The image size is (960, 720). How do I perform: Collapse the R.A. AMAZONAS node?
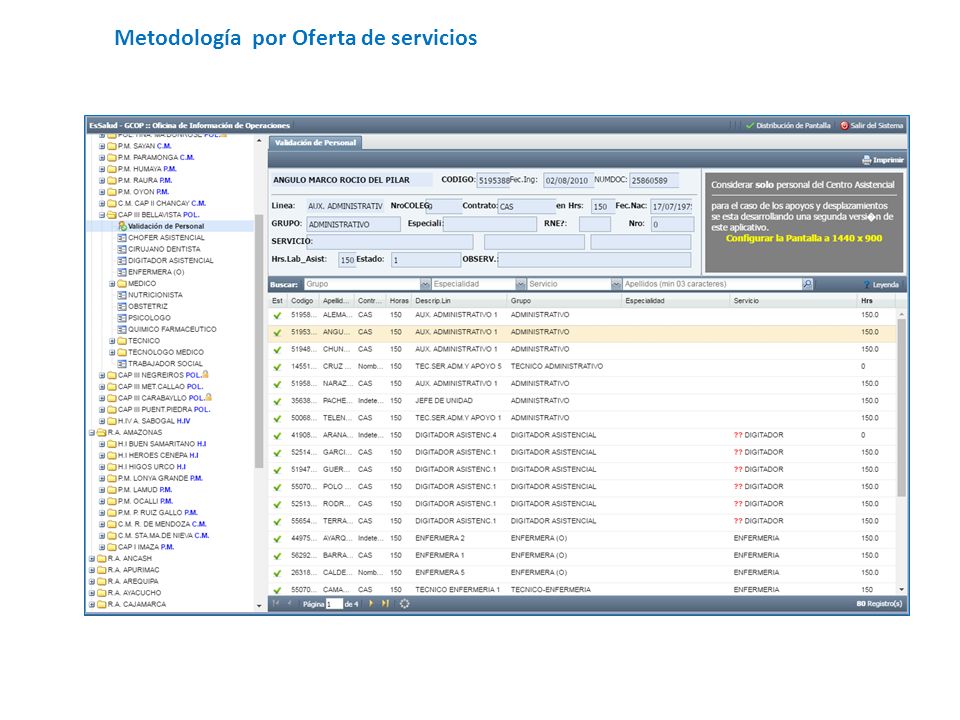(92, 432)
